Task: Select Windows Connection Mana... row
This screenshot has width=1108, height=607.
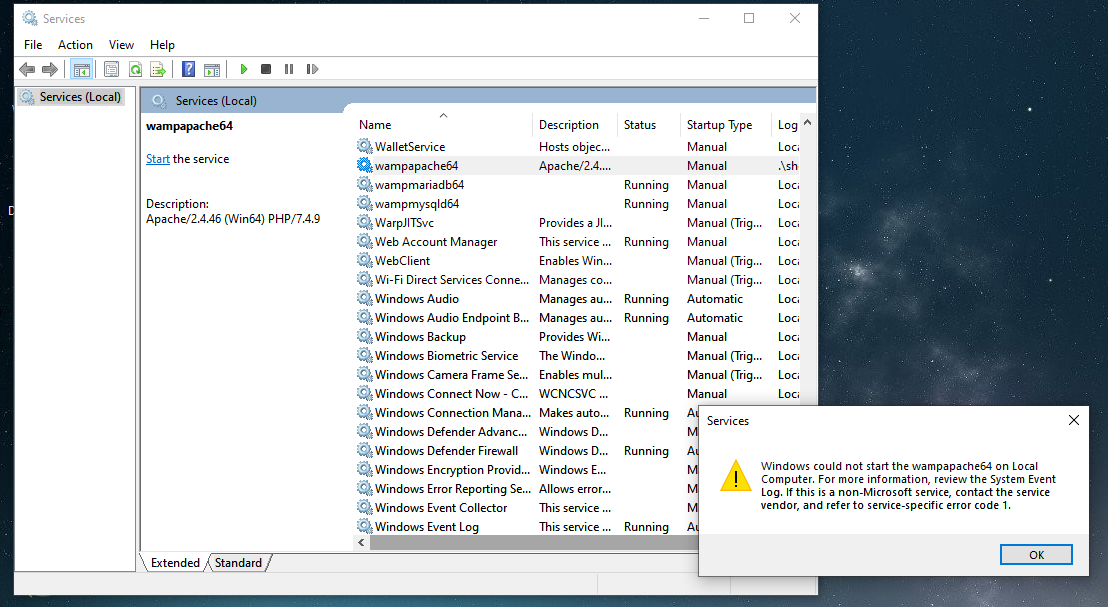Action: point(526,413)
